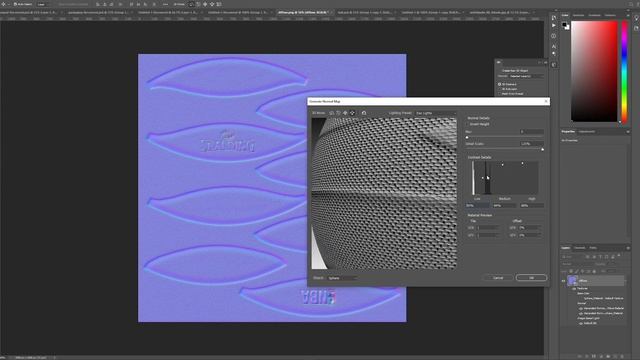The image size is (640, 360).
Task: Click the Blur slider track
Action: click(x=505, y=137)
